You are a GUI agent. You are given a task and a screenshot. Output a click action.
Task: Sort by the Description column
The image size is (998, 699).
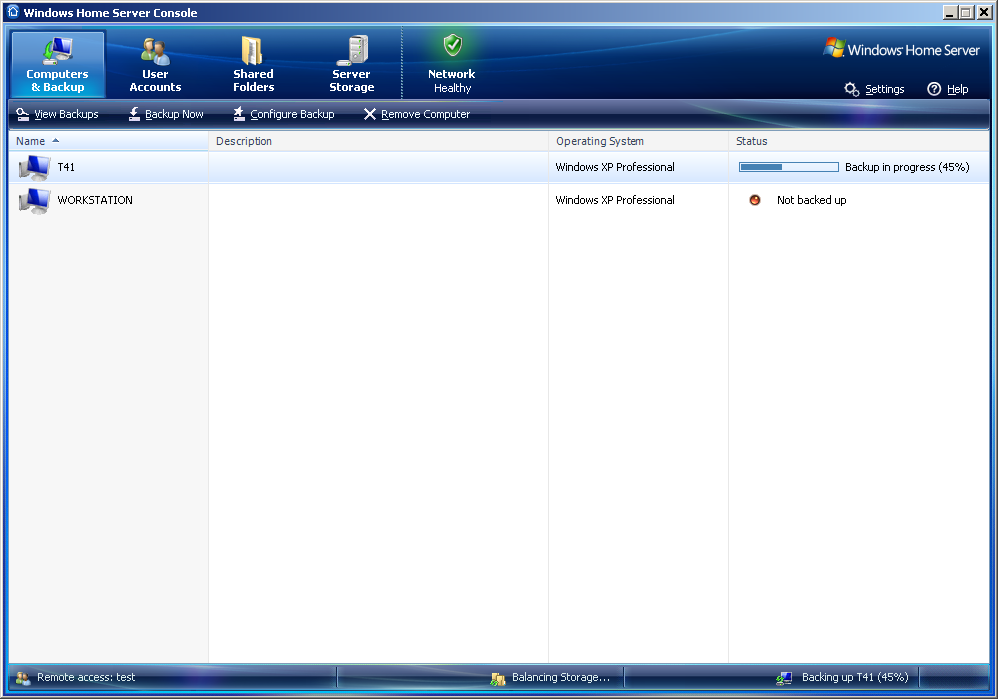coord(378,141)
